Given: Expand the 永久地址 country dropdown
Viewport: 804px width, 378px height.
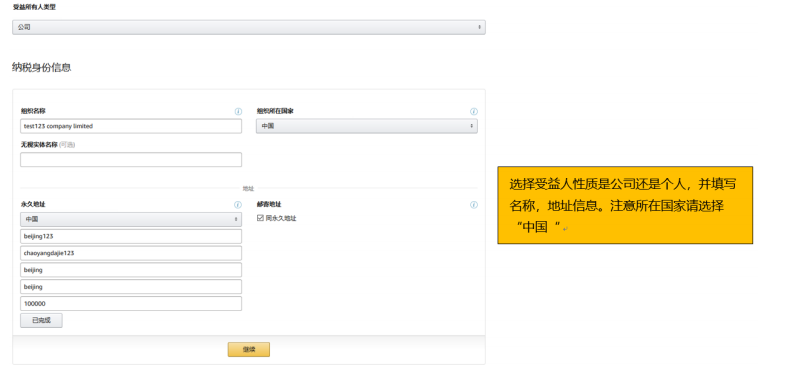Looking at the screenshot, I should click(131, 219).
